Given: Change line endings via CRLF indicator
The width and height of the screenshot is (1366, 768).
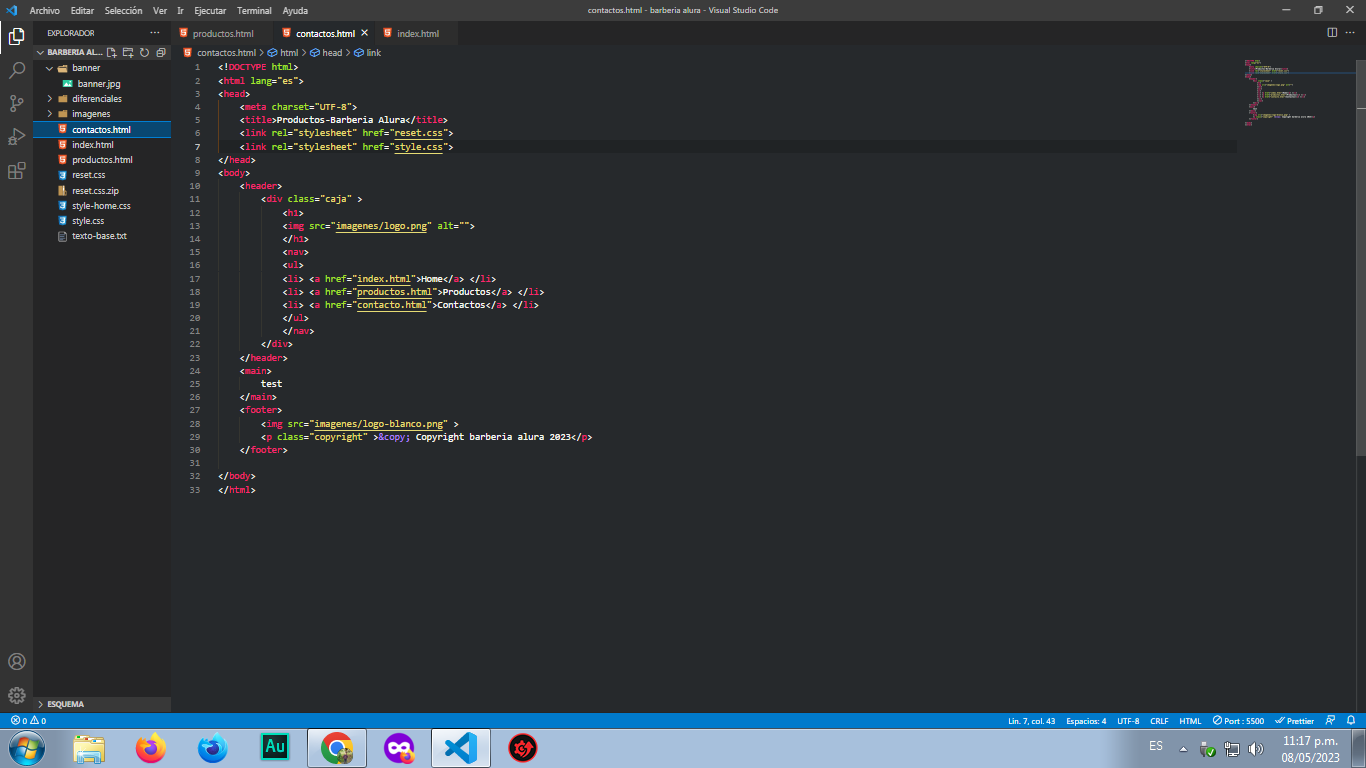Looking at the screenshot, I should click(1159, 720).
